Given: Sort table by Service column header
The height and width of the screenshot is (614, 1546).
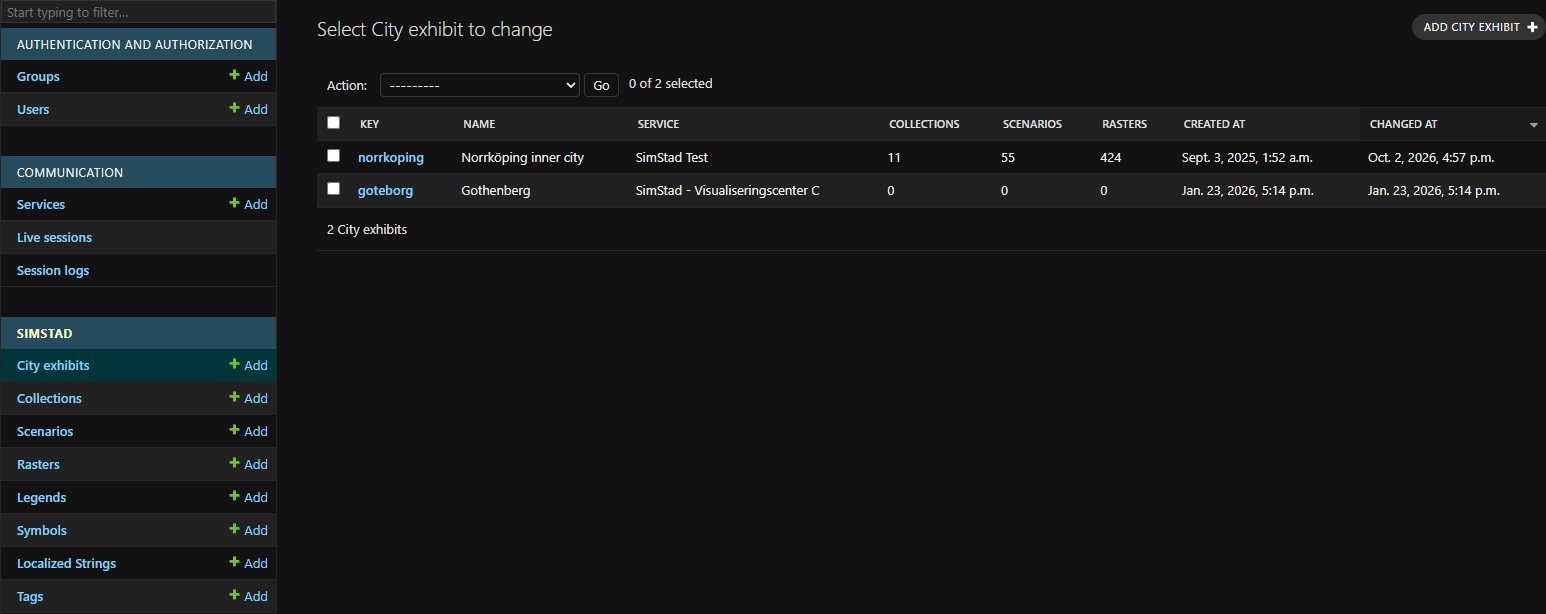Looking at the screenshot, I should point(658,124).
